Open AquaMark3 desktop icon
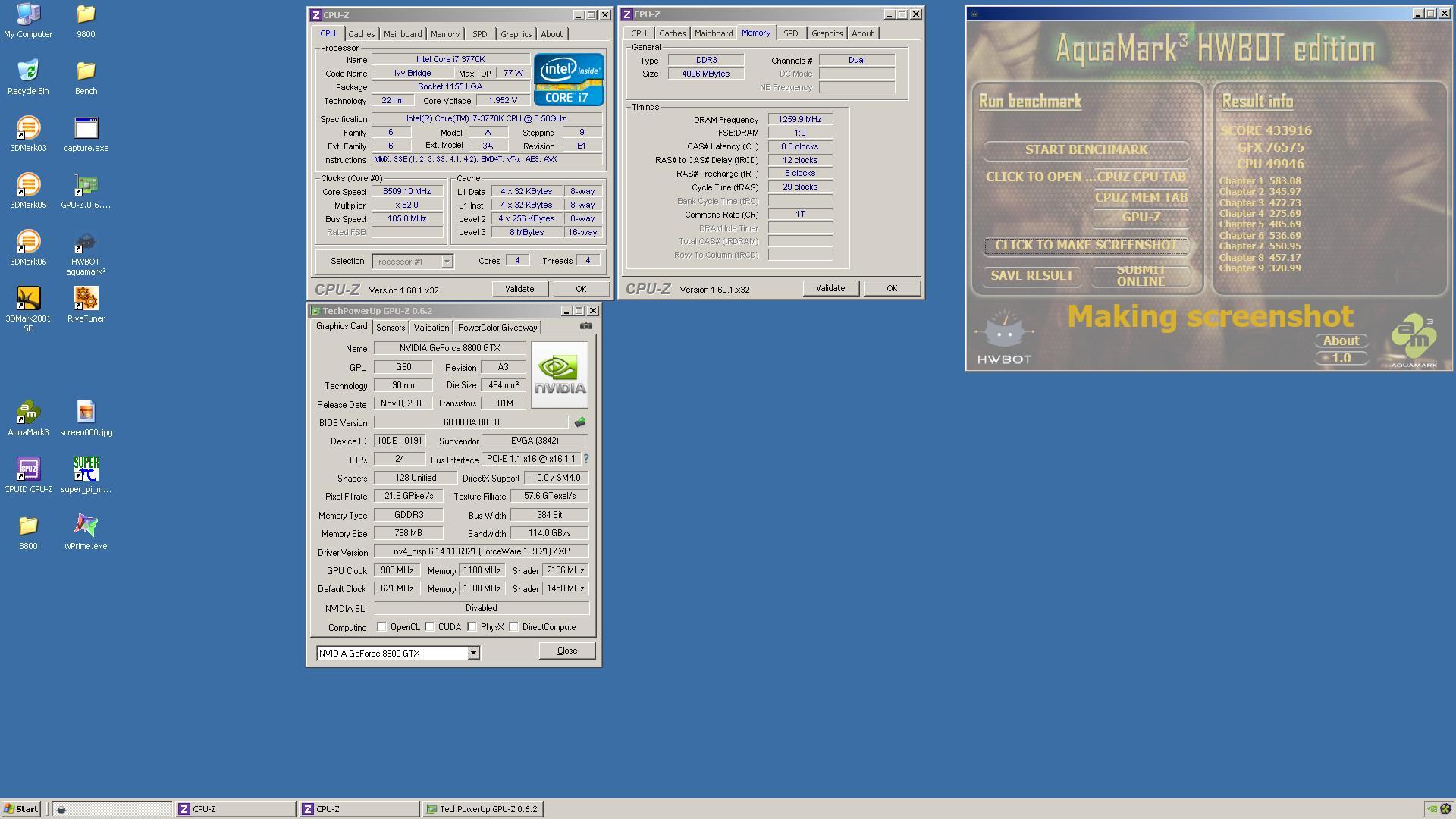1456x819 pixels. click(28, 419)
